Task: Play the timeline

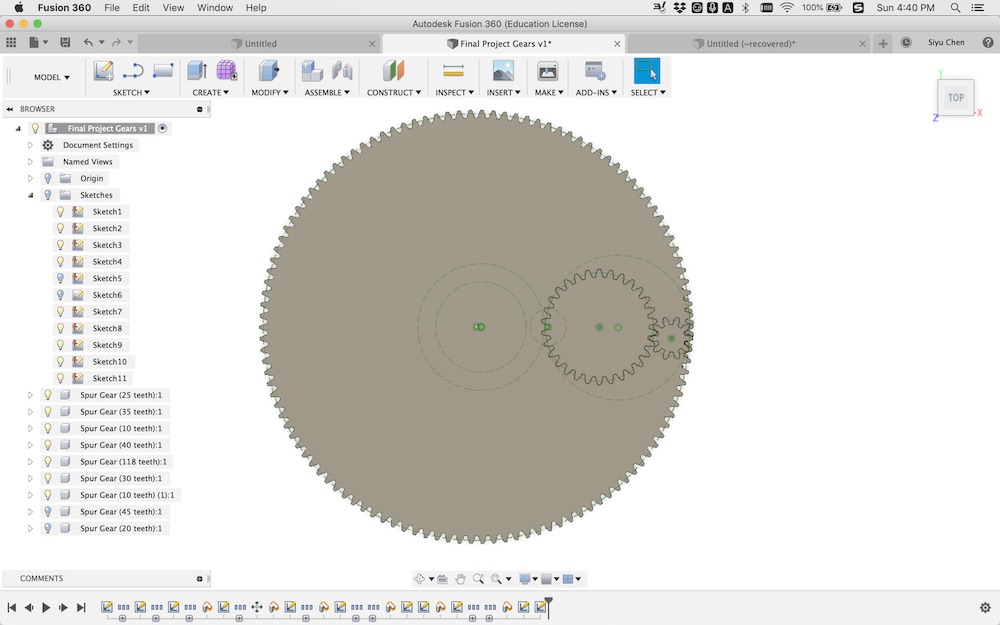Action: coord(46,607)
